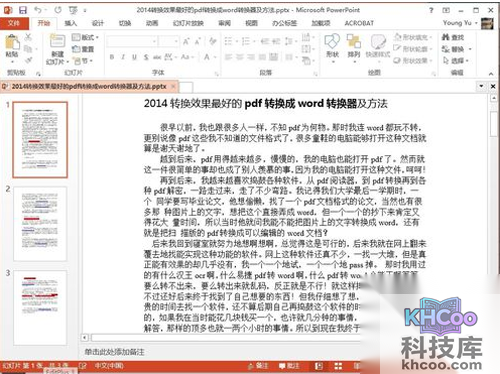Select slide 2 thumbnail
500x374 pixels.
pos(40,224)
